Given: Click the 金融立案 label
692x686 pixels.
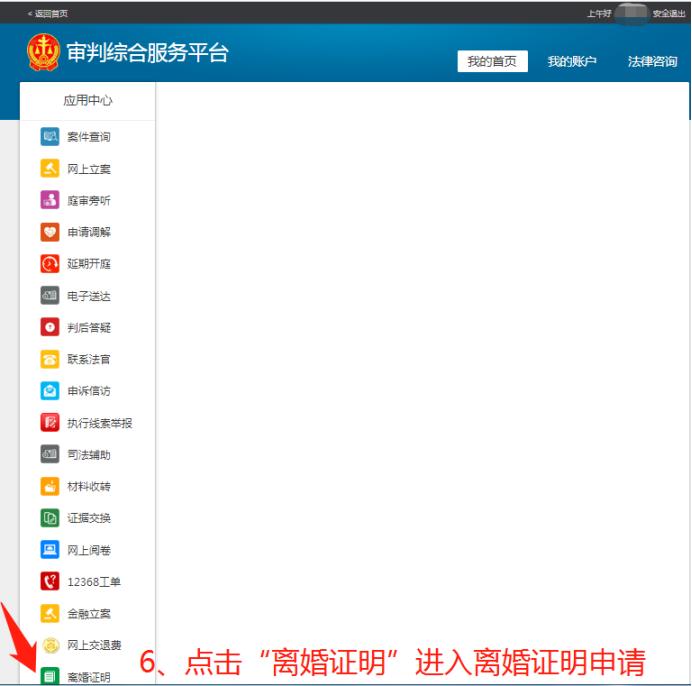Looking at the screenshot, I should tap(89, 614).
